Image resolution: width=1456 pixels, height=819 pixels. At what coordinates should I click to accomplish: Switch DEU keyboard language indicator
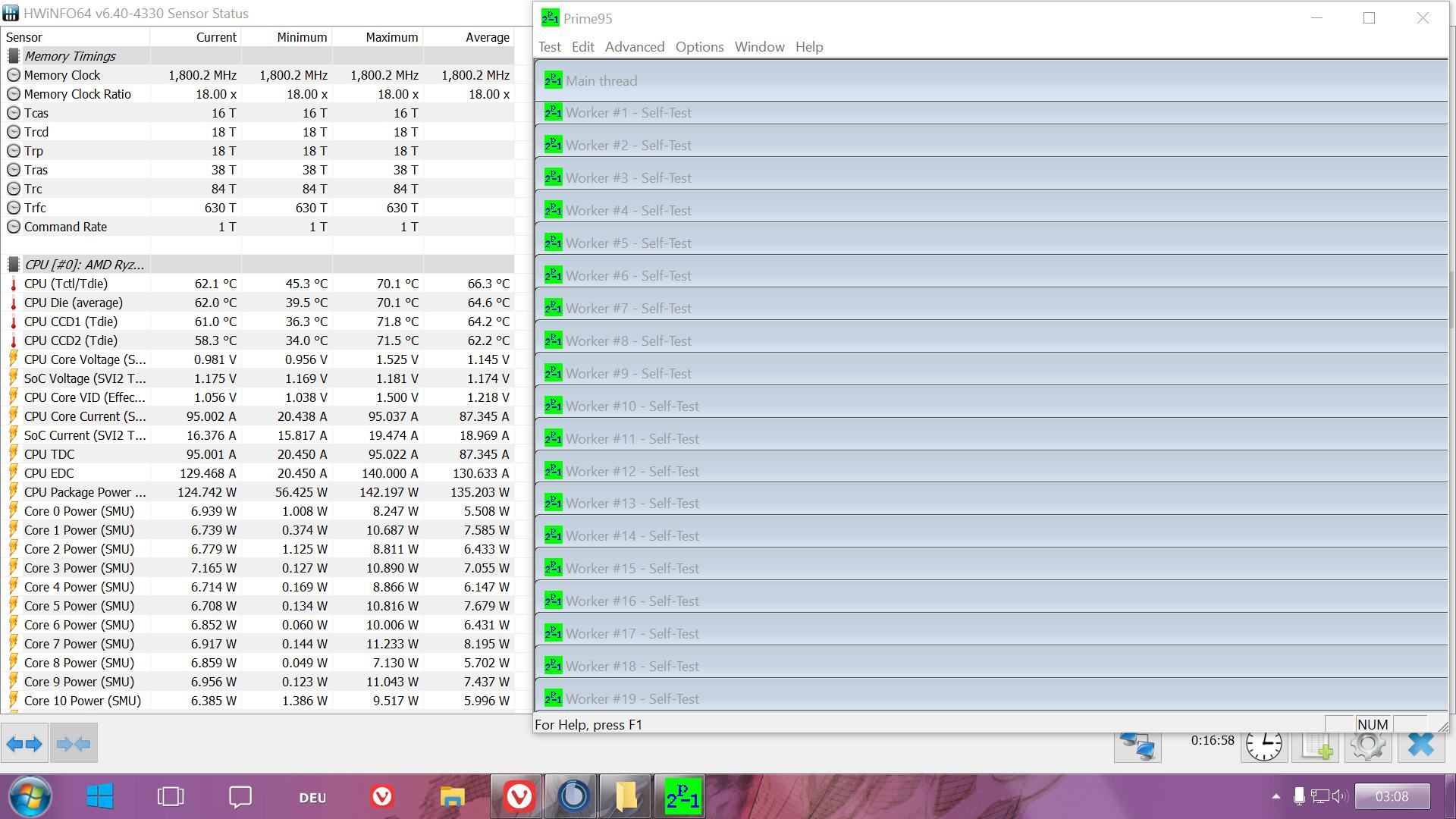coord(312,798)
